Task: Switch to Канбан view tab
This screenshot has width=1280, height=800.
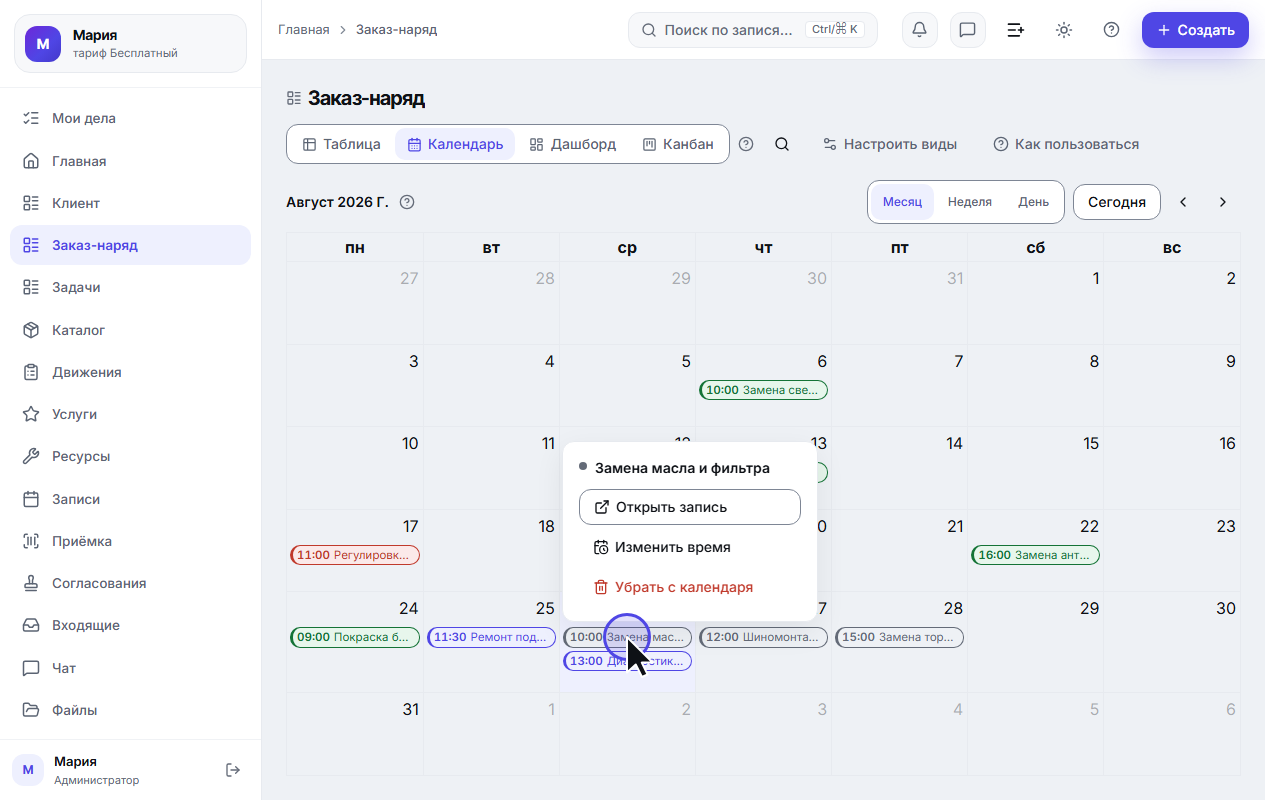Action: 678,144
